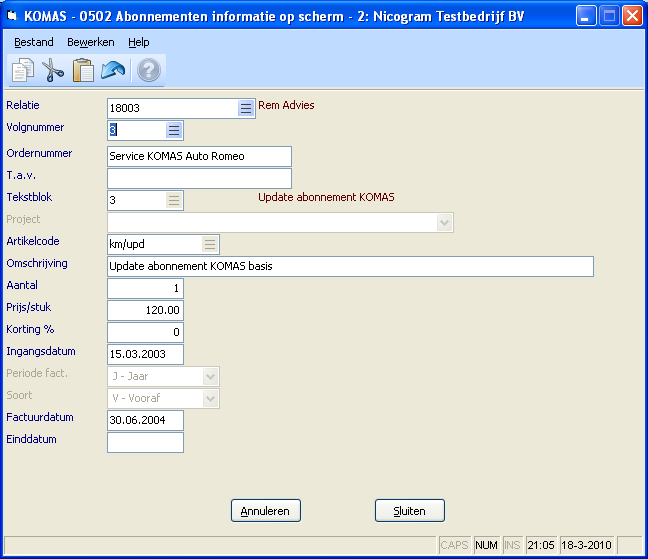
Task: Click the Help question mark icon
Action: pos(149,70)
